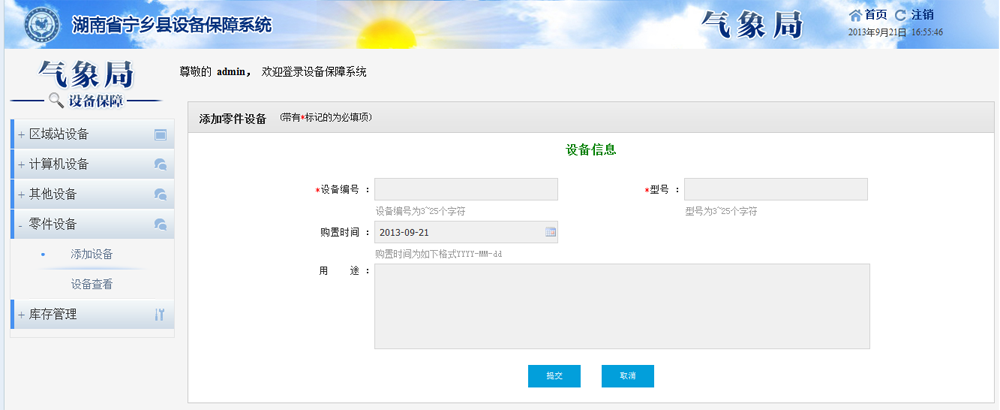Click inside the 用途 text area
1000x410 pixels.
pos(621,306)
